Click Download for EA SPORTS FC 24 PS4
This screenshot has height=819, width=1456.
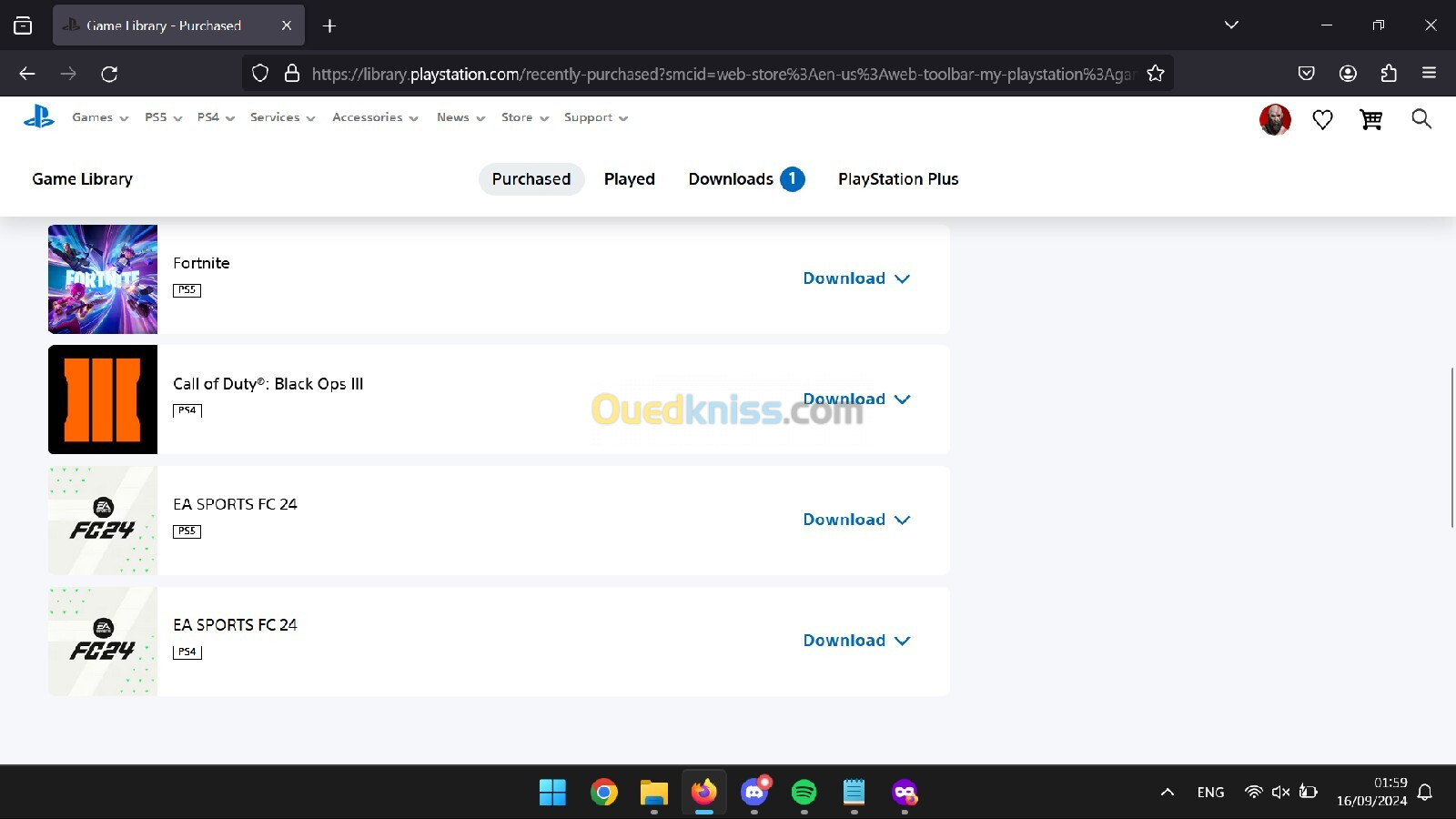pyautogui.click(x=856, y=641)
